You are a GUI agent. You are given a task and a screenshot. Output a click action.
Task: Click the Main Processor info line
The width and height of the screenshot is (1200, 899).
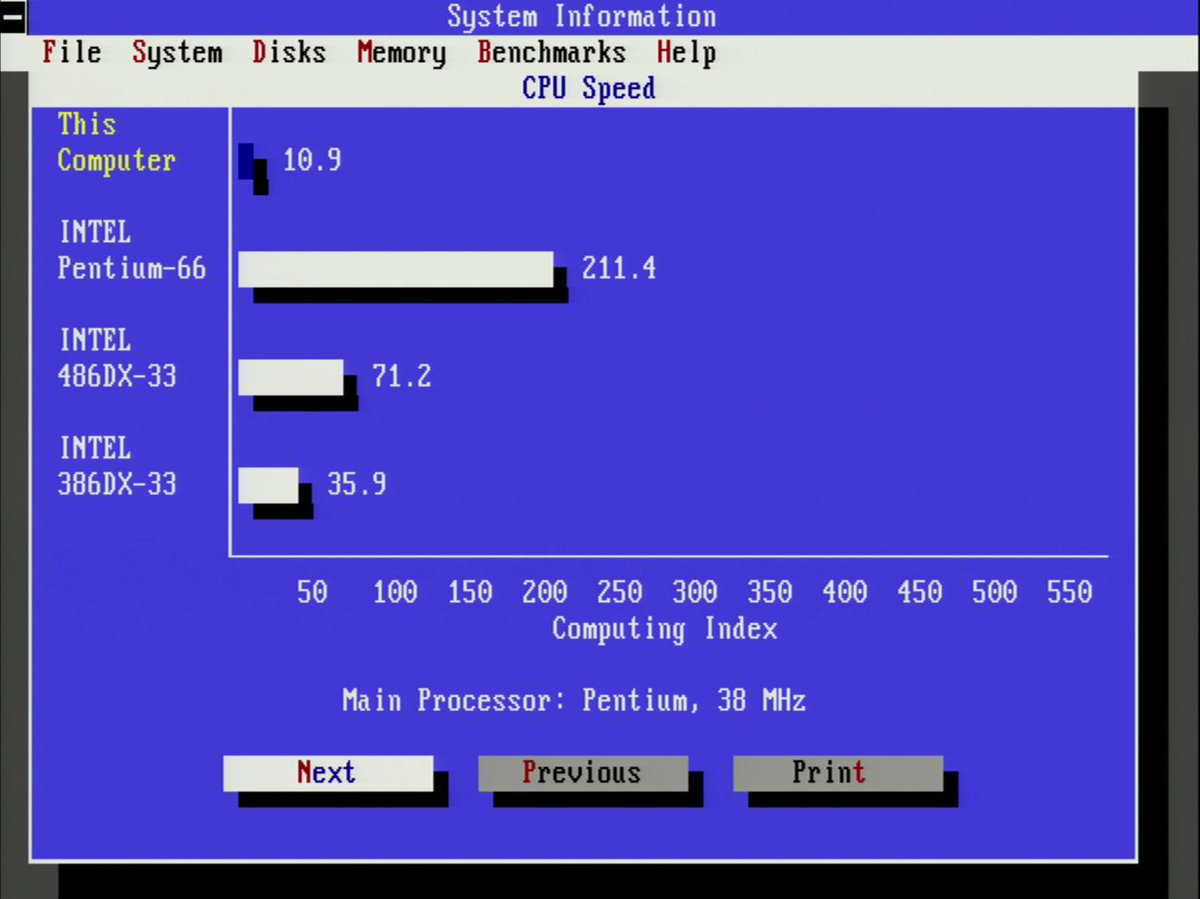coord(574,700)
